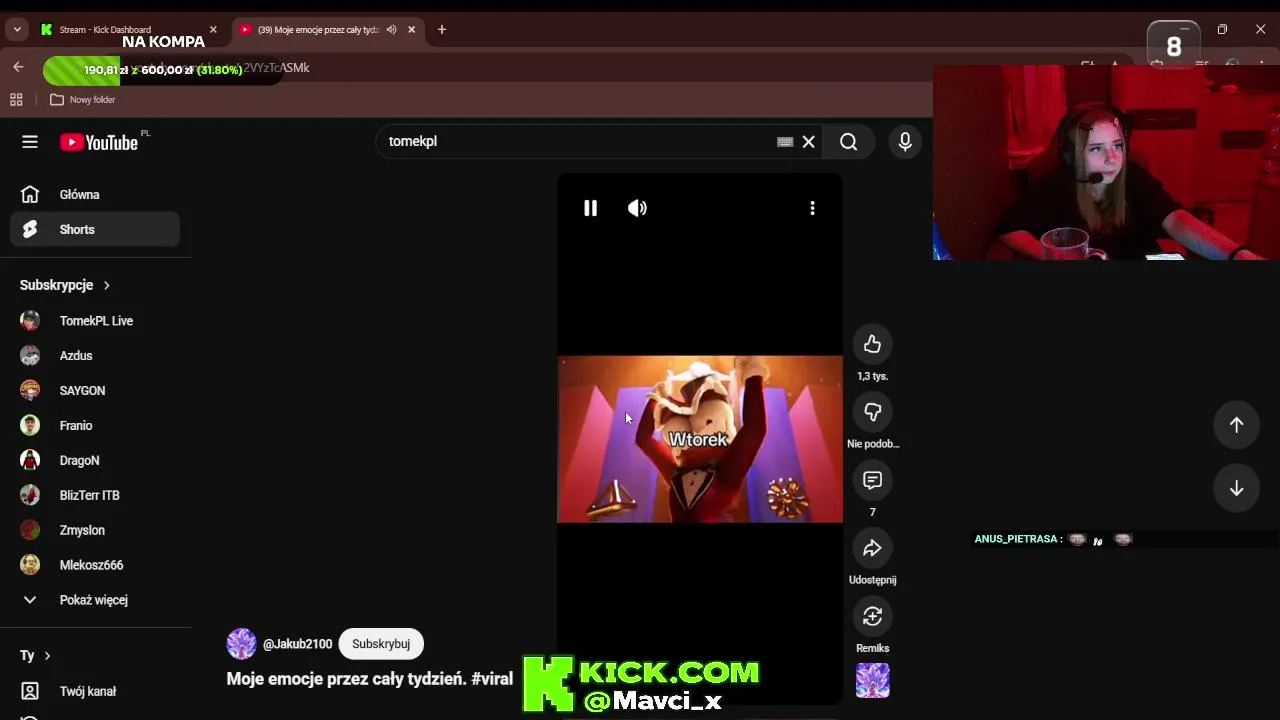Click the Subskrybuj button
Screen dimensions: 1280x720
tap(381, 644)
